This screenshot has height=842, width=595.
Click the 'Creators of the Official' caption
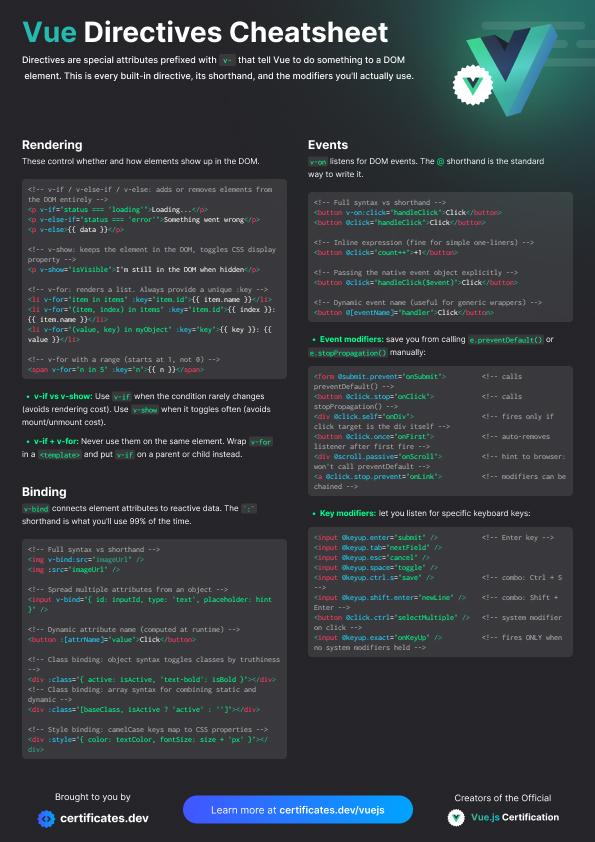tap(503, 798)
